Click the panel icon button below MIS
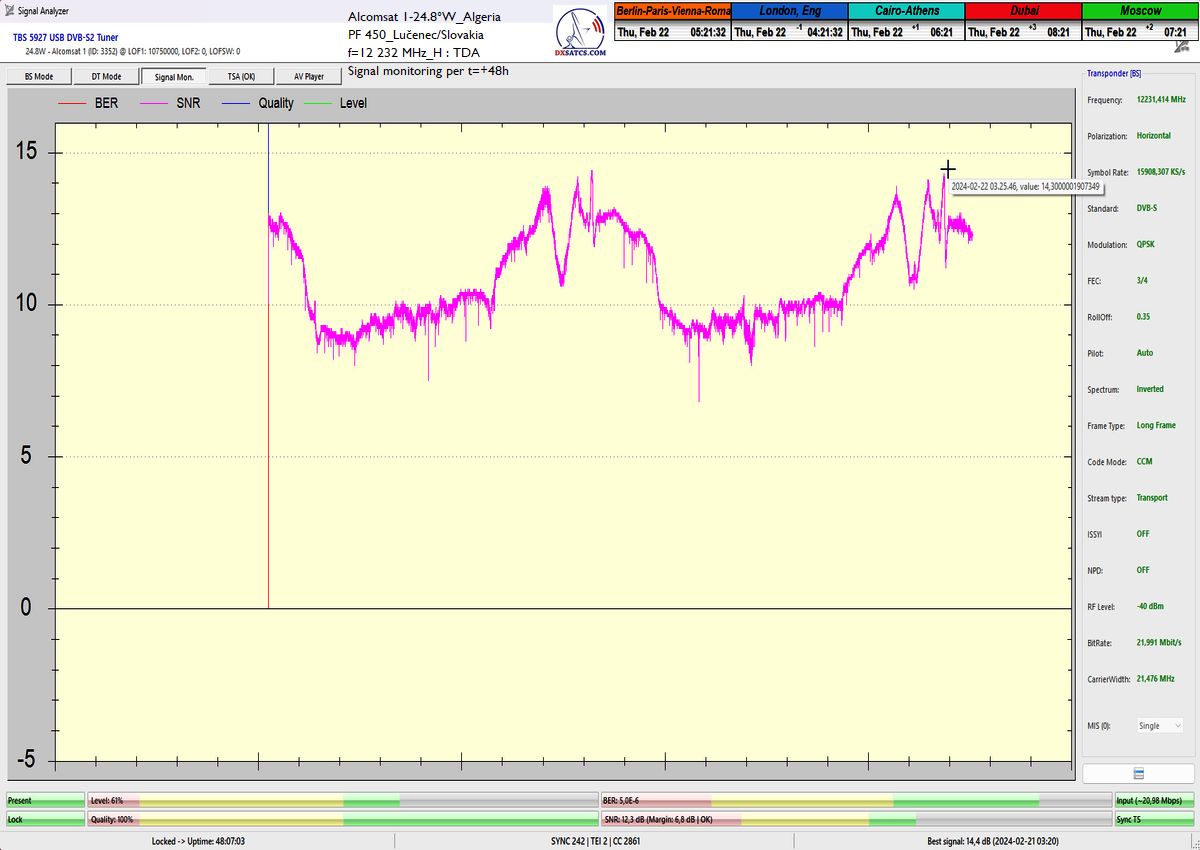This screenshot has width=1200, height=850. (1138, 773)
